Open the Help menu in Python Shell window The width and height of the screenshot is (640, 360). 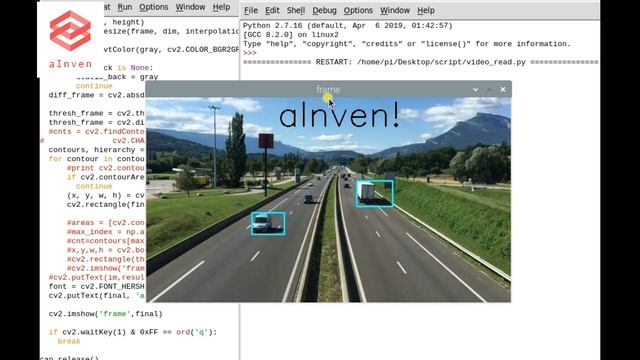426,11
